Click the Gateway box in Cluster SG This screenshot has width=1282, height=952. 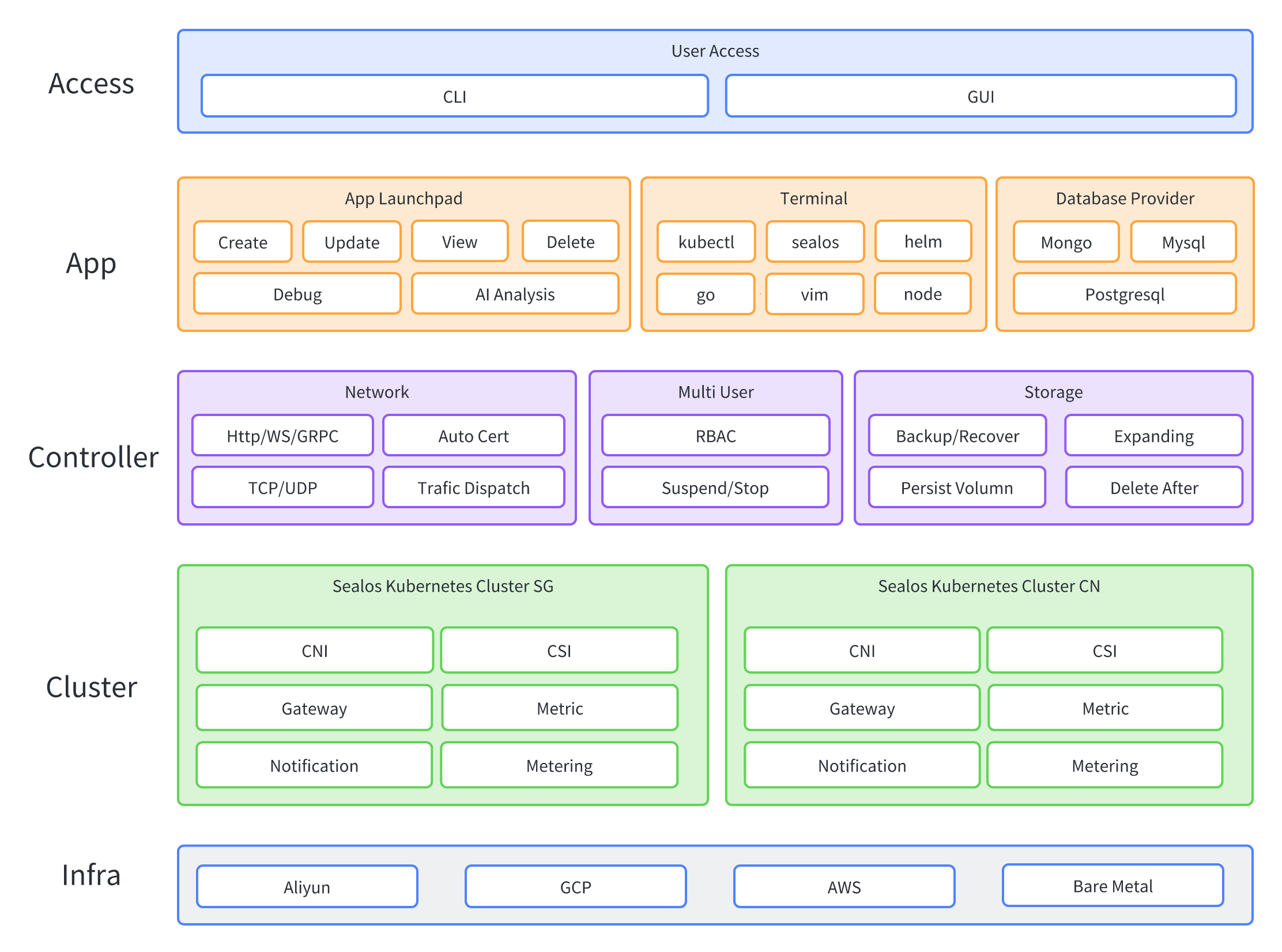(x=314, y=708)
